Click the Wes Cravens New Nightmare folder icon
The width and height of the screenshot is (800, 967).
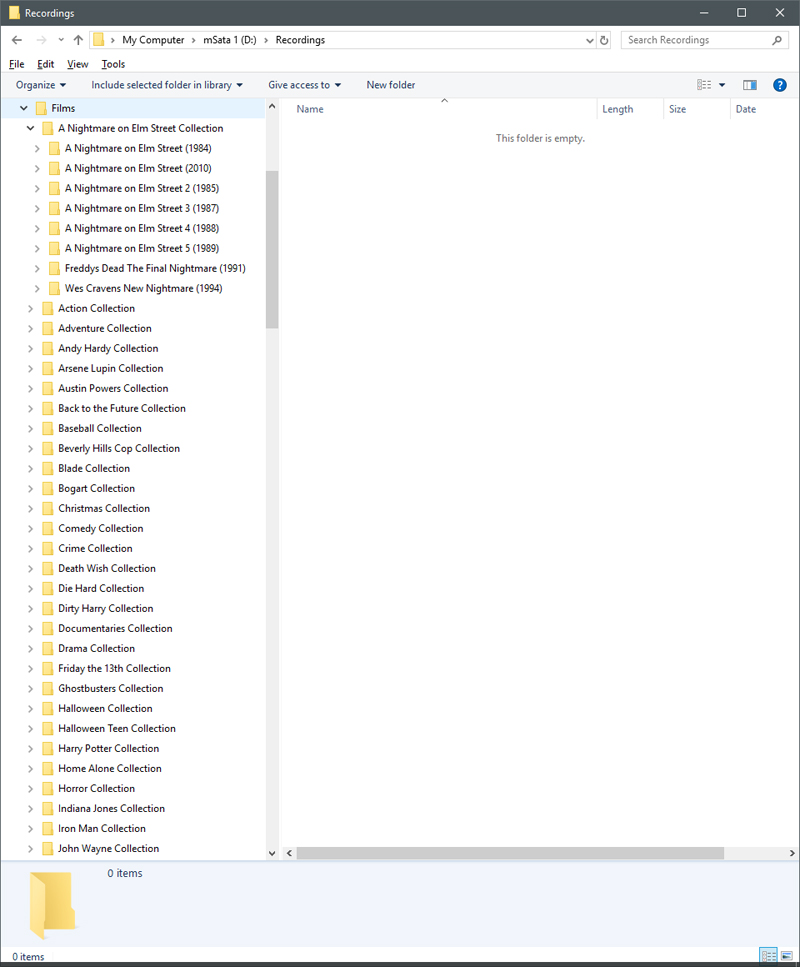tap(54, 289)
